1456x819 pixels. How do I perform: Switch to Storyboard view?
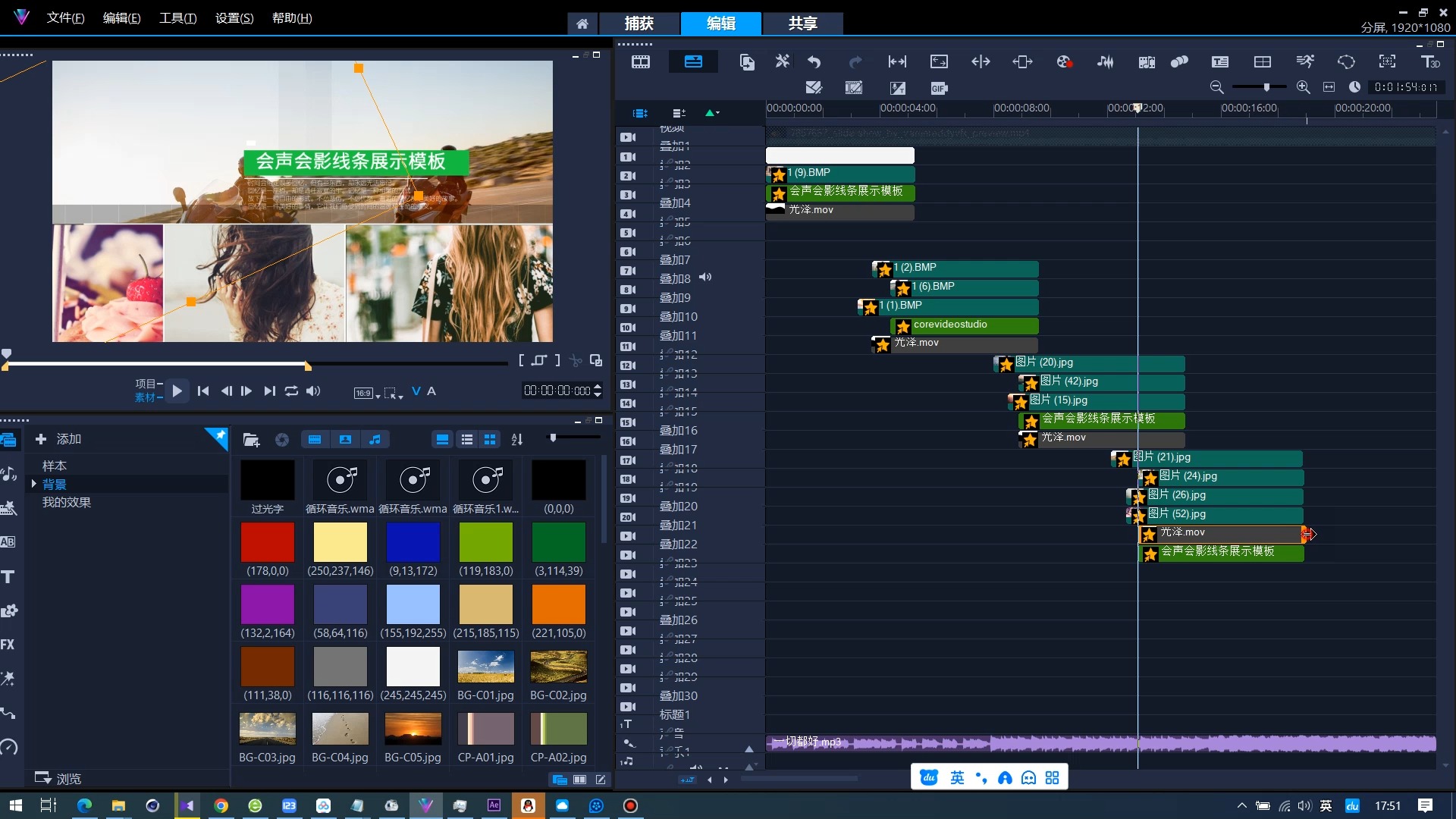pos(641,62)
